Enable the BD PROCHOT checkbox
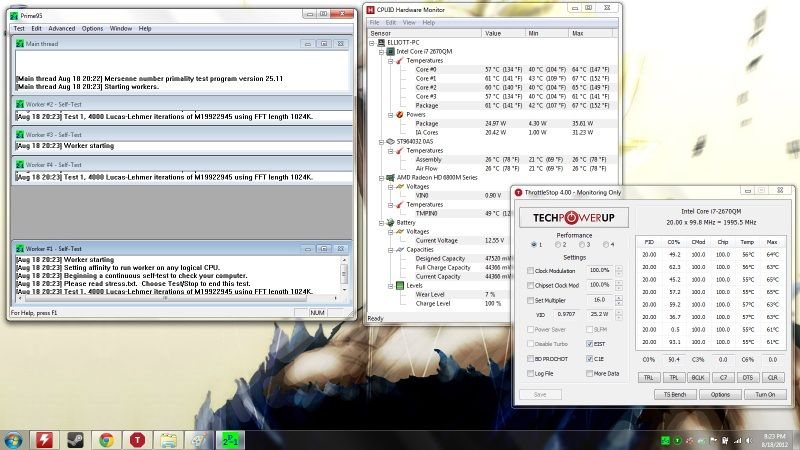Image resolution: width=800 pixels, height=450 pixels. [530, 359]
